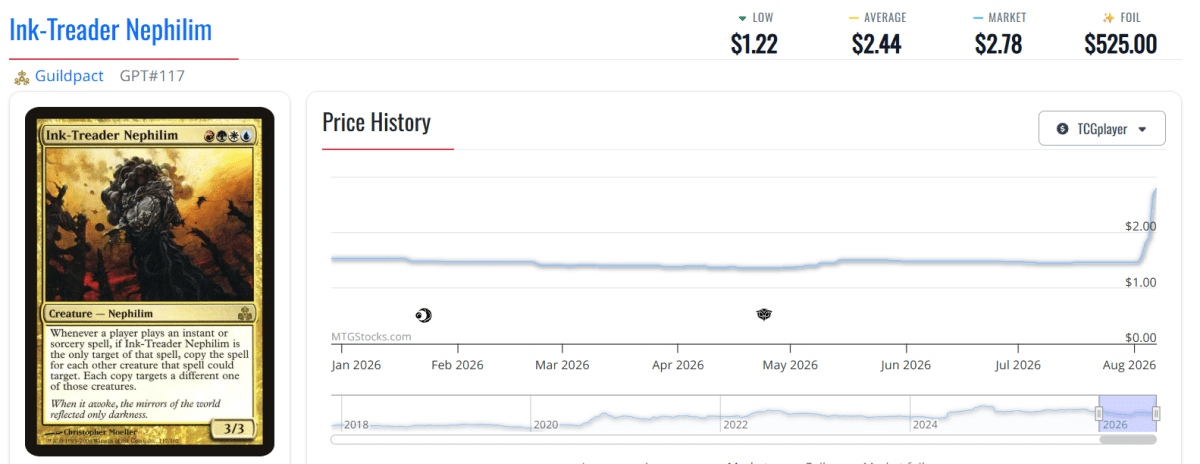1200x464 pixels.
Task: Click the MTGStocks.com chart credit text
Action: [x=372, y=337]
